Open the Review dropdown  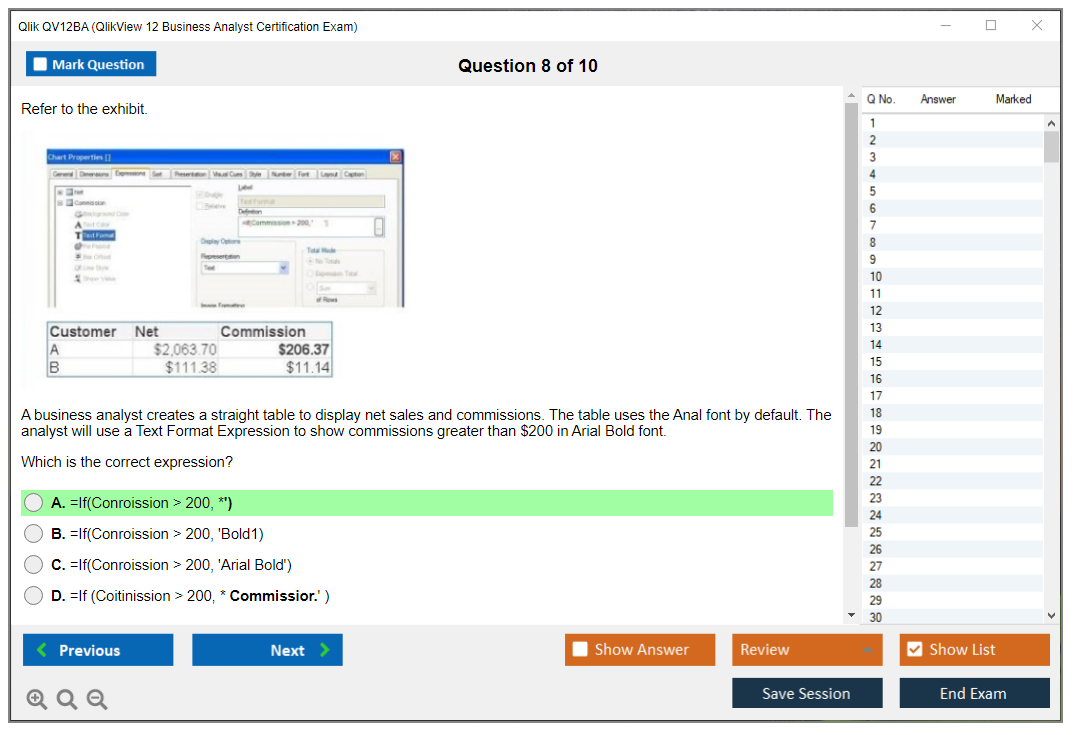[807, 650]
